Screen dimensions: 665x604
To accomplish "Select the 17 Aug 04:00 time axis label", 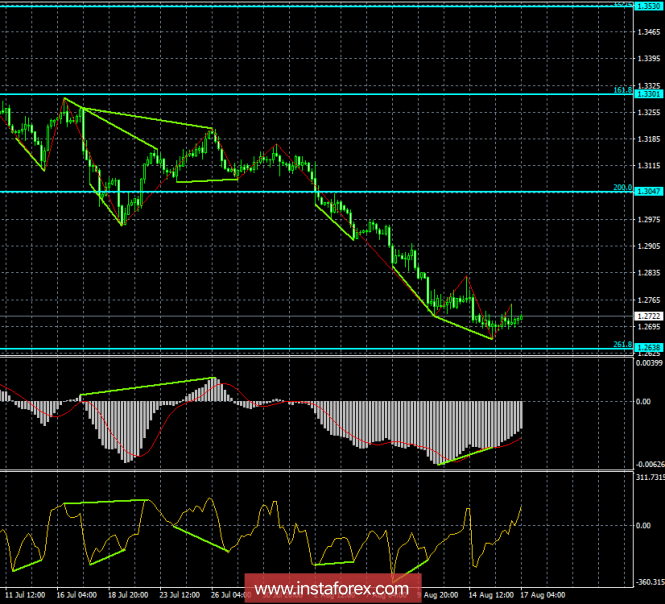I will point(542,595).
